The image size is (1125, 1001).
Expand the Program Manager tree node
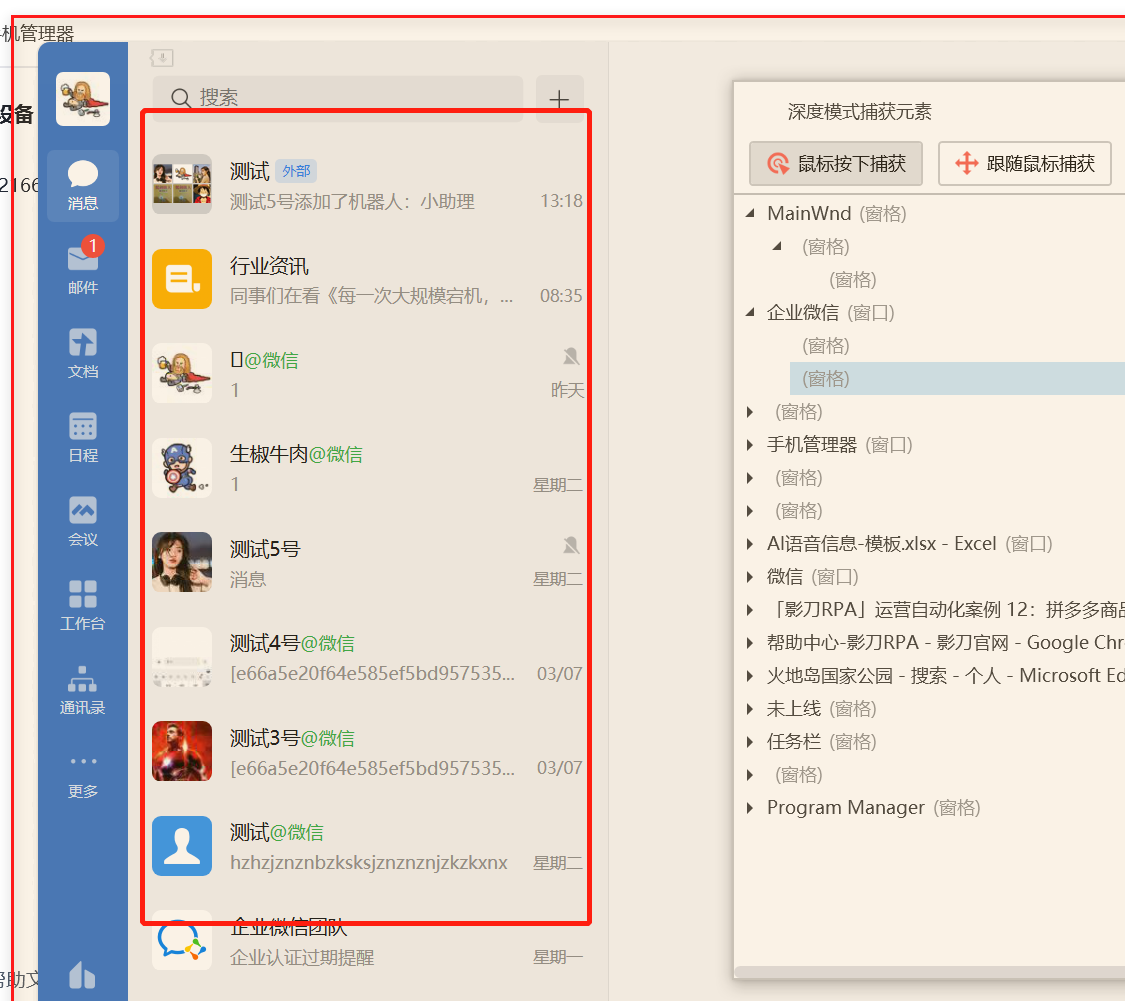pyautogui.click(x=750, y=808)
